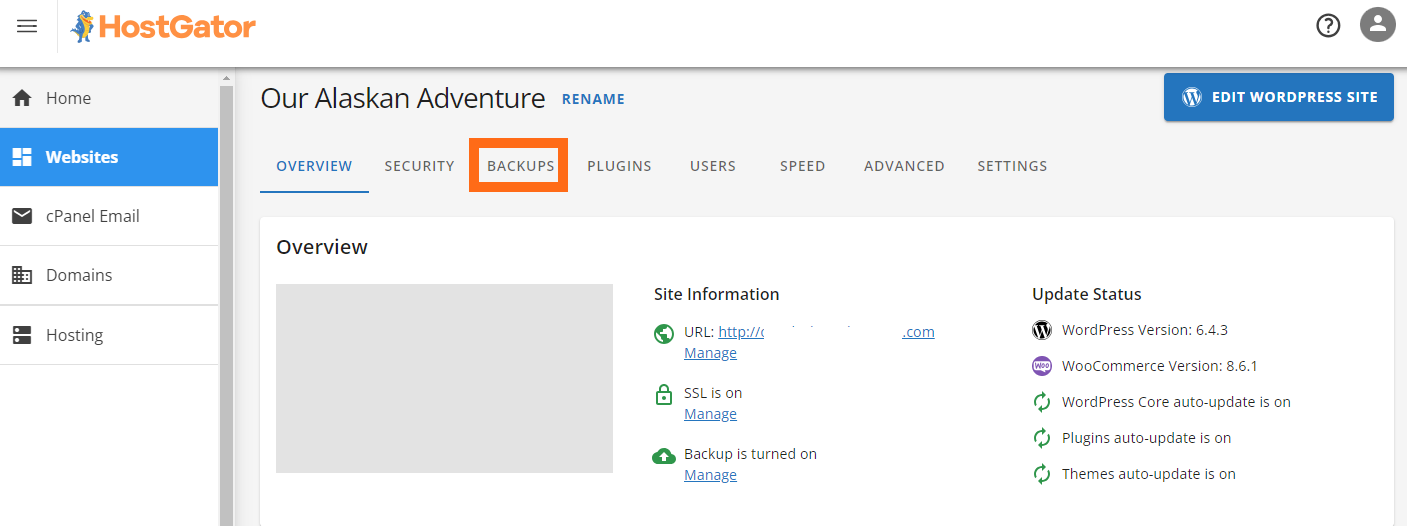Click Manage link under Backup turned on
This screenshot has width=1407, height=526.
pos(710,475)
